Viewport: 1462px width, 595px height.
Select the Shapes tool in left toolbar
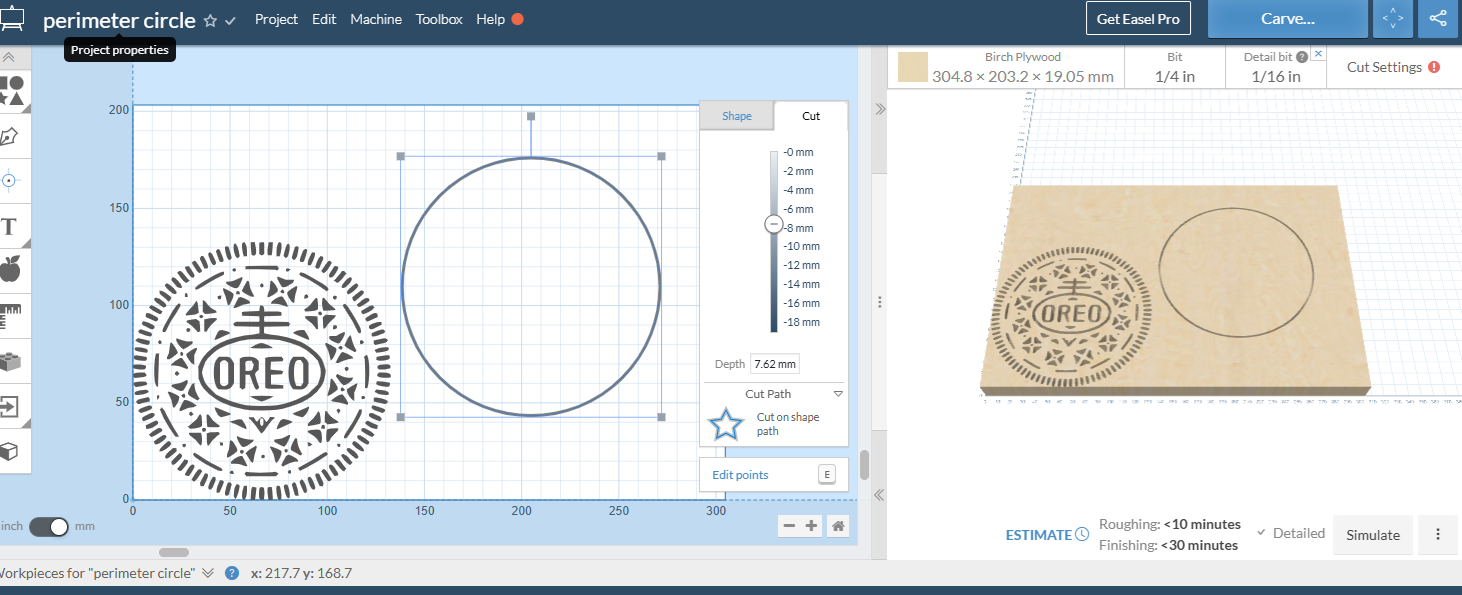click(x=11, y=91)
